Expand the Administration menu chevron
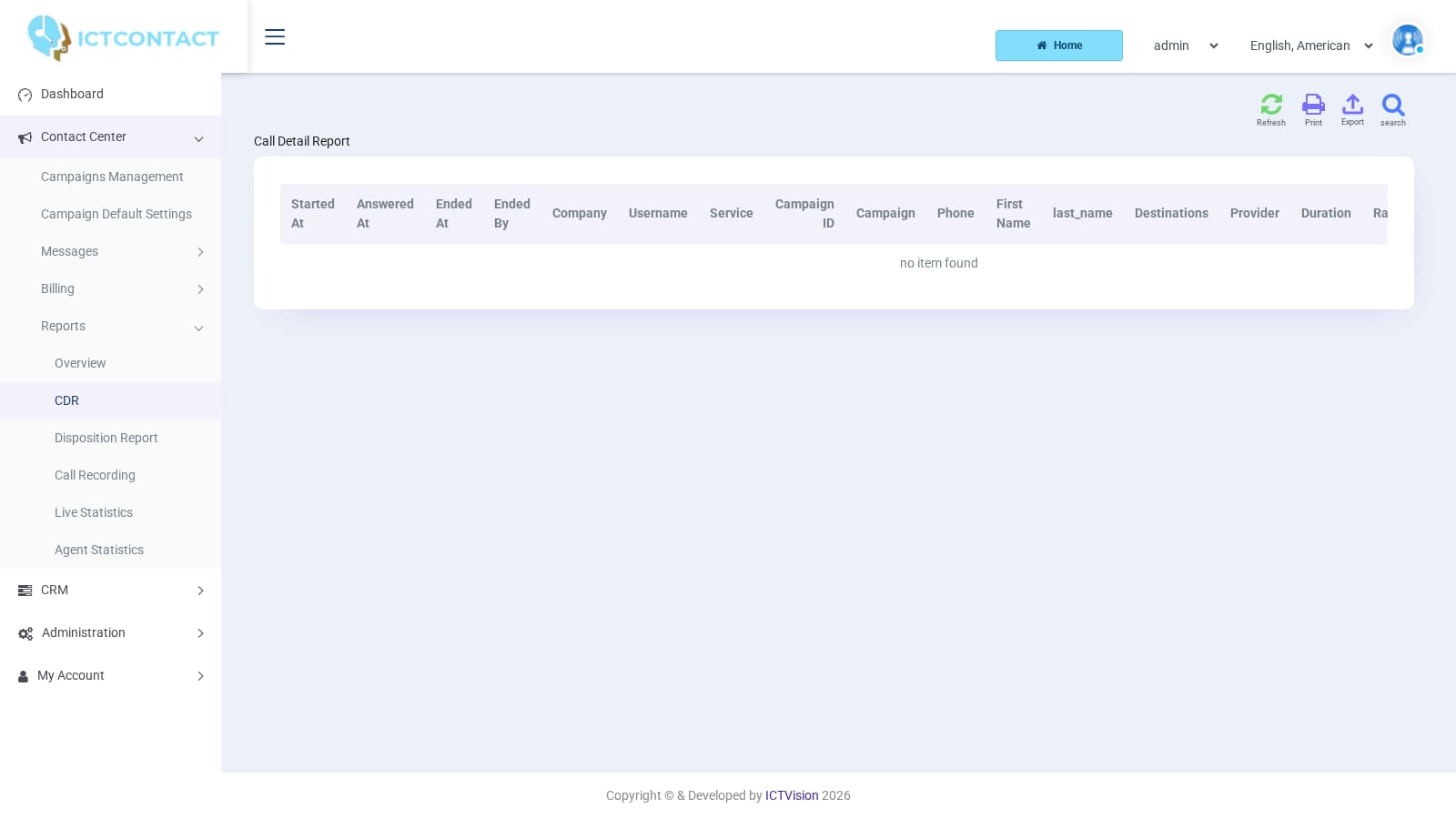This screenshot has height=819, width=1456. click(200, 633)
